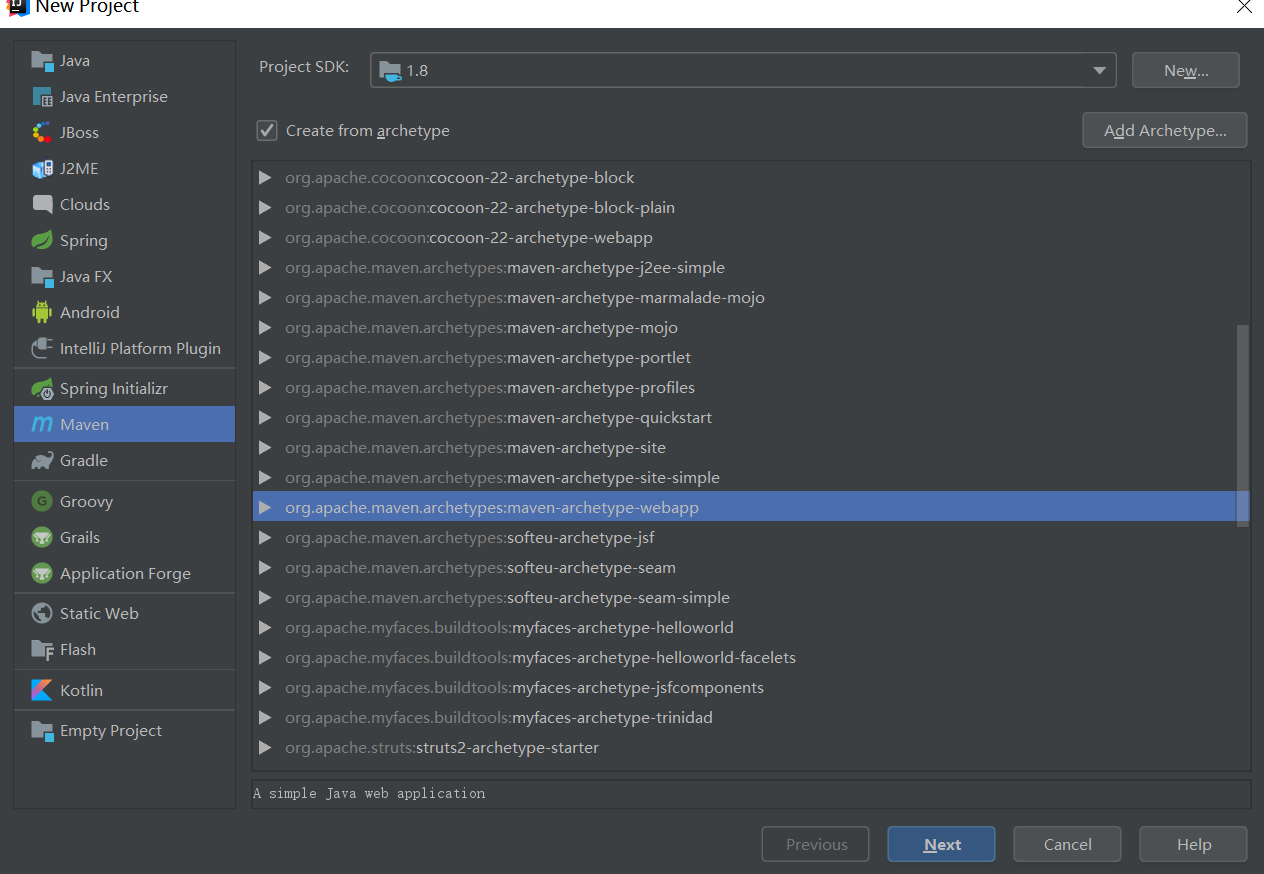Viewport: 1264px width, 874px height.
Task: Click the Maven 'm' icon
Action: (x=42, y=424)
